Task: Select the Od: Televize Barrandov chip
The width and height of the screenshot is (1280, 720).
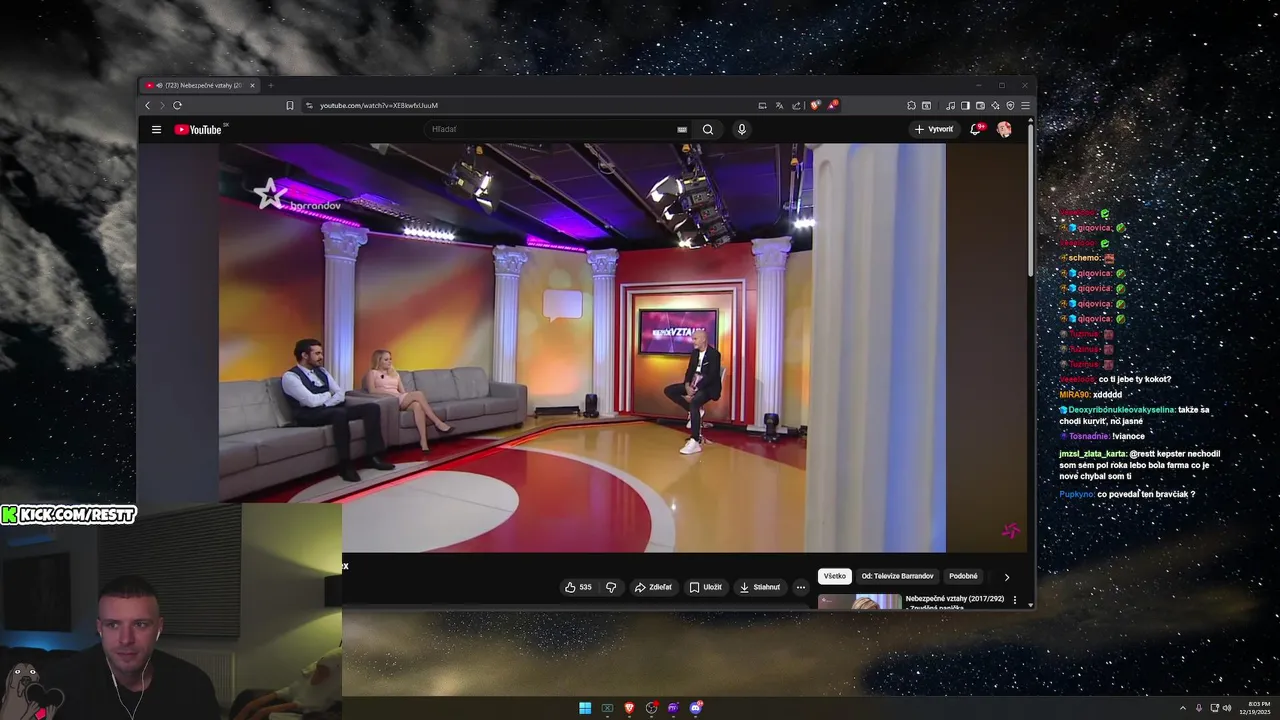Action: (898, 576)
